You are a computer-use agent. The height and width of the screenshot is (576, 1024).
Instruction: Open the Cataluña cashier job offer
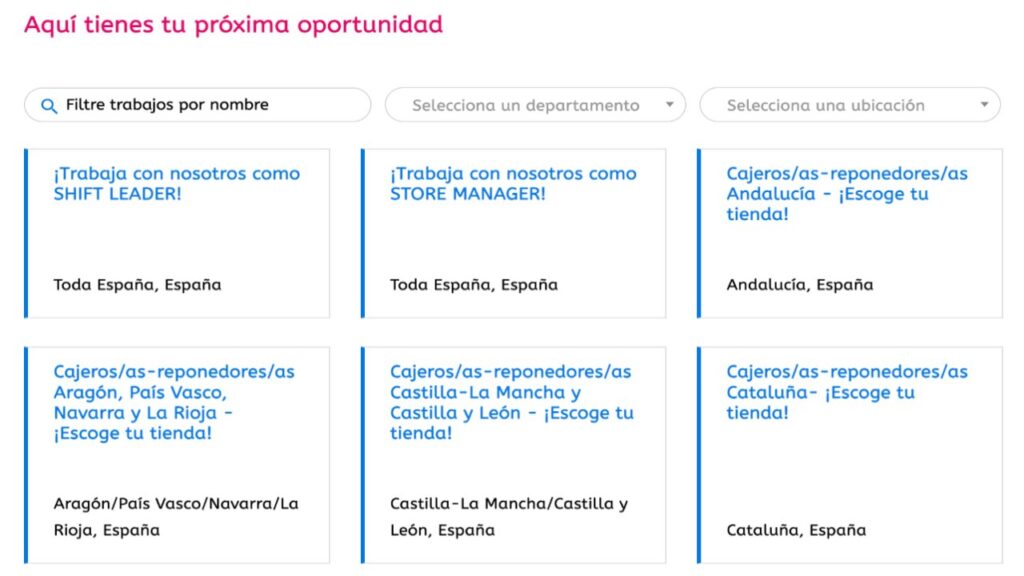click(x=846, y=392)
